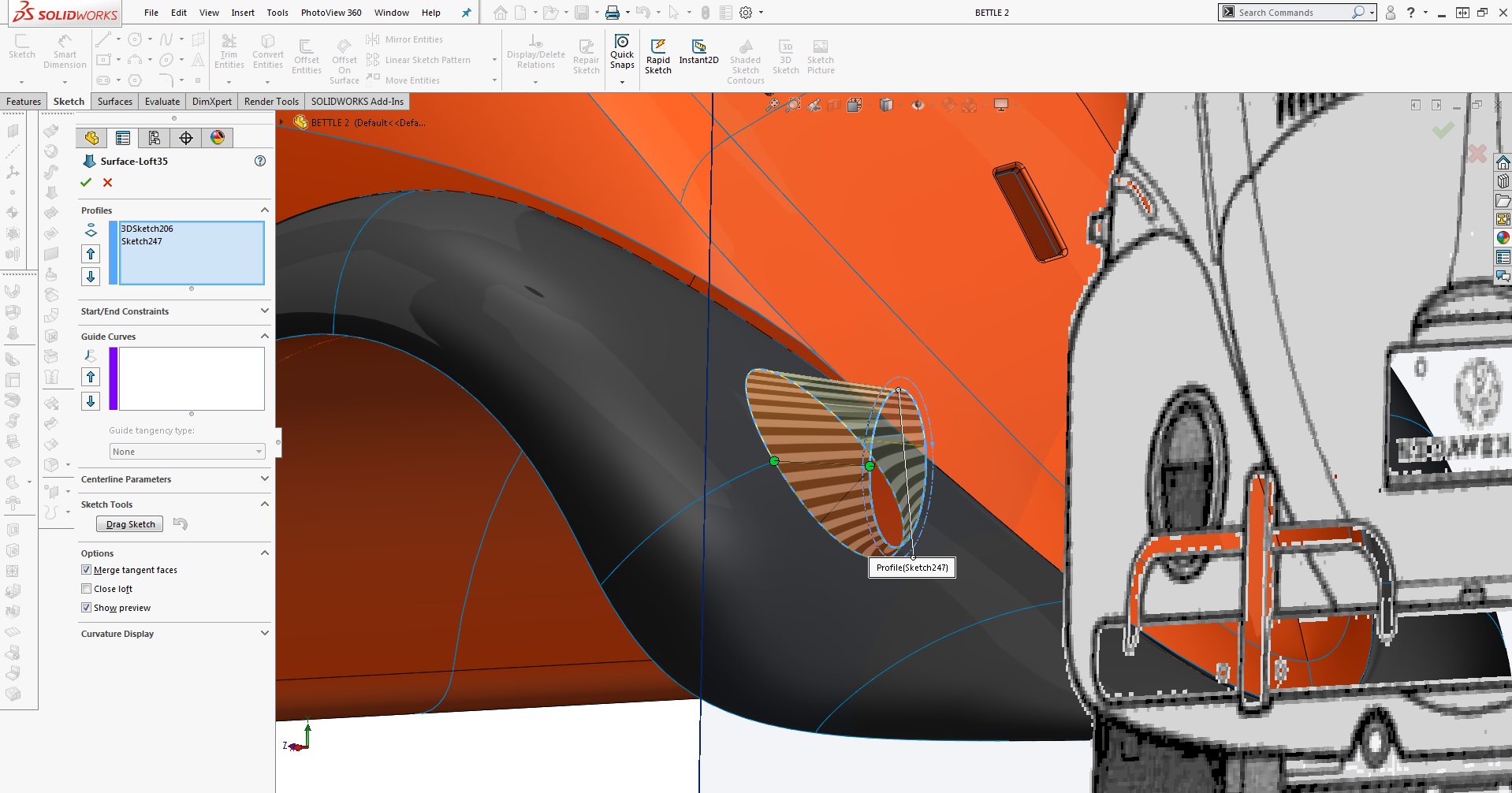Open the FeatureManager design tree tab
Image resolution: width=1512 pixels, height=793 pixels.
point(91,138)
